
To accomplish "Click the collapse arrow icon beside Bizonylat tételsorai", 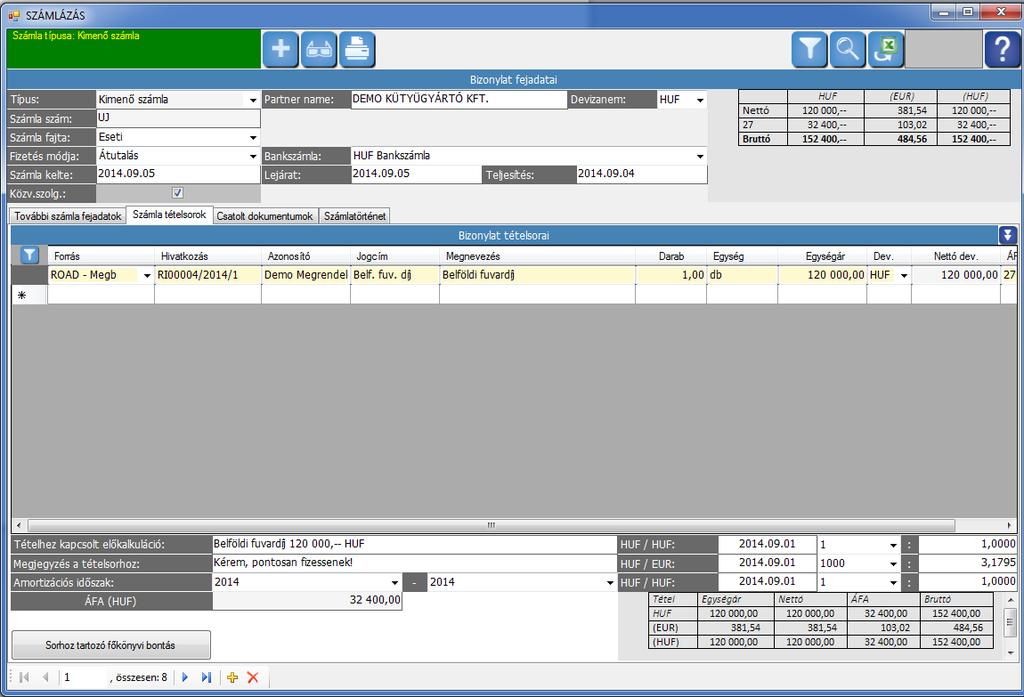I will (x=1008, y=235).
